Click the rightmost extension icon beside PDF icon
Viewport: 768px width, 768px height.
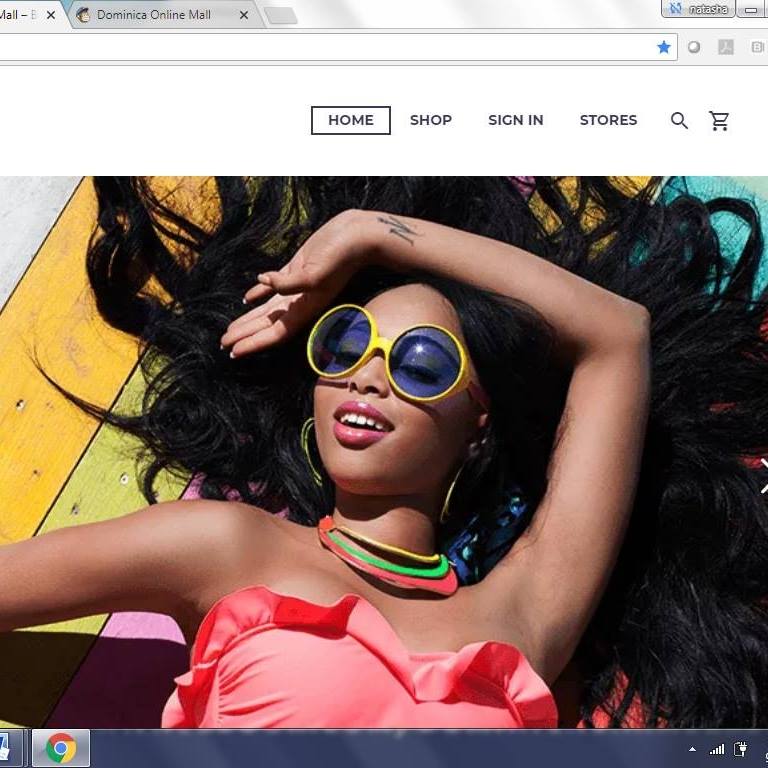coord(757,47)
